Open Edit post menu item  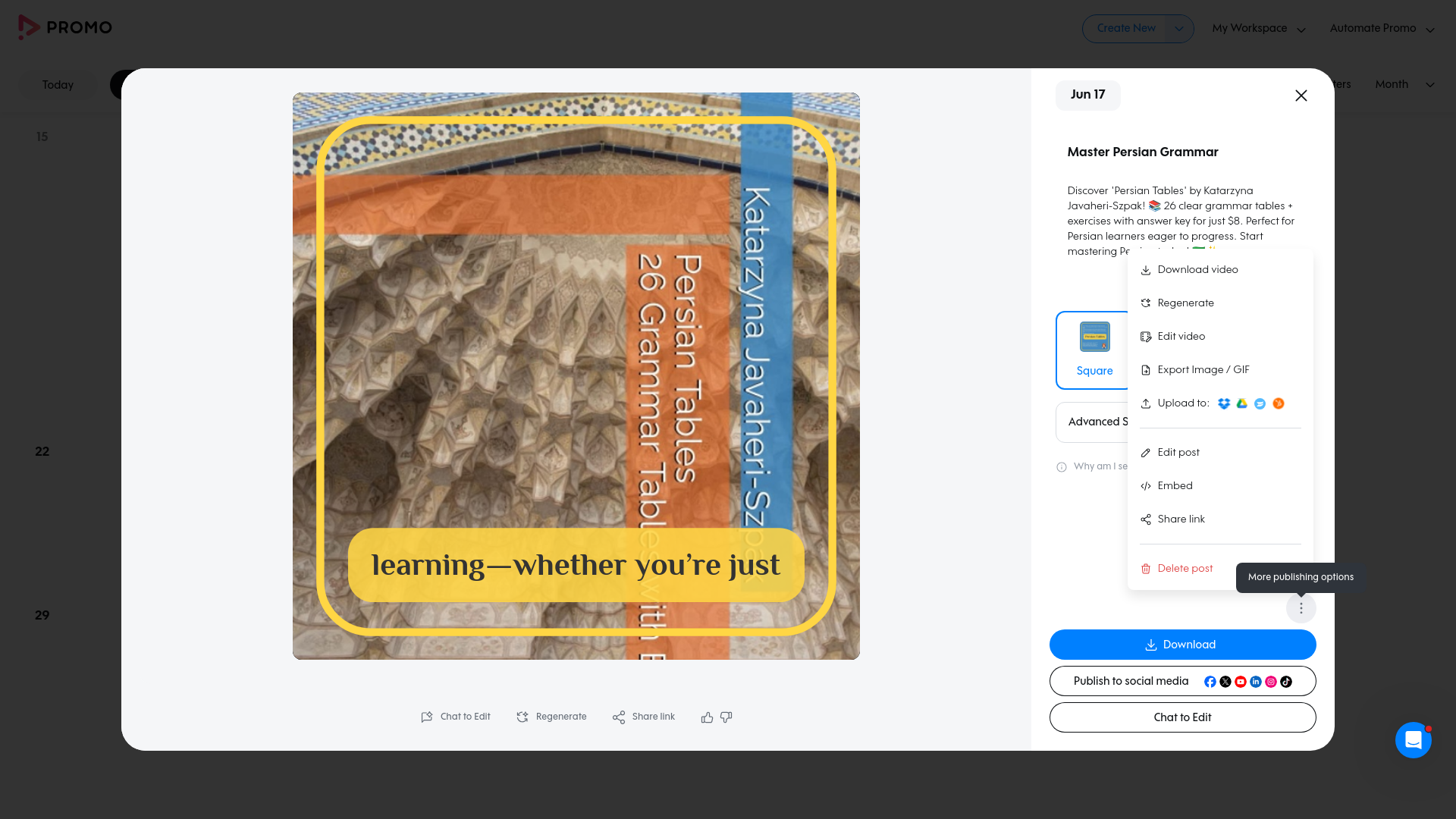click(1170, 453)
